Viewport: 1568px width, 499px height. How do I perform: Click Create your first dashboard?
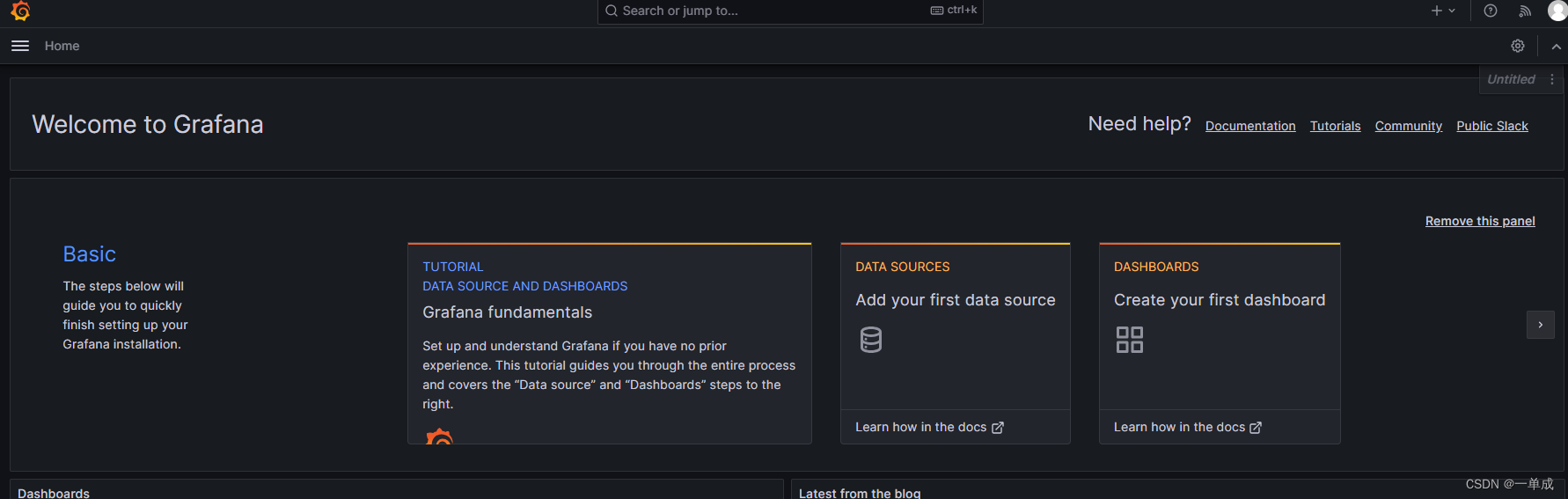pos(1220,300)
